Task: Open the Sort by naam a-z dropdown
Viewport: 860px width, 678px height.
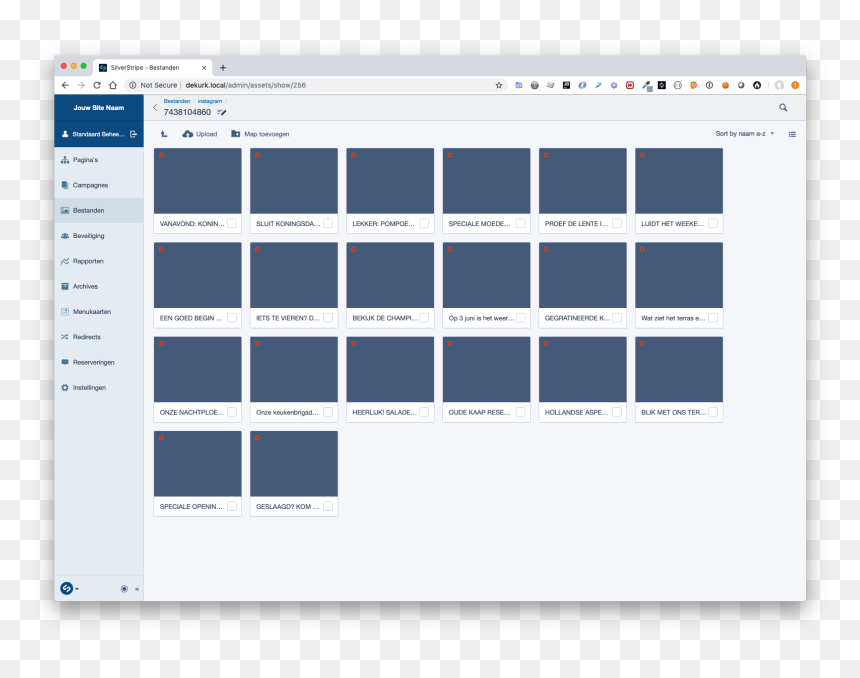Action: point(744,134)
